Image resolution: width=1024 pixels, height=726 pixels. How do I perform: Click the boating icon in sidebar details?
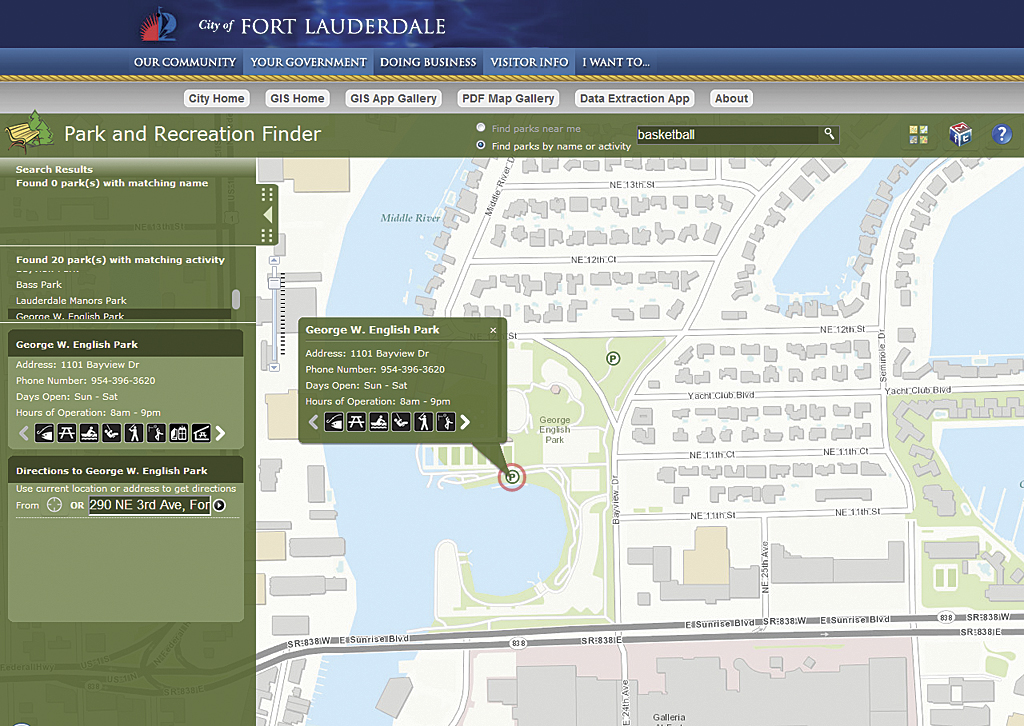pyautogui.click(x=89, y=433)
